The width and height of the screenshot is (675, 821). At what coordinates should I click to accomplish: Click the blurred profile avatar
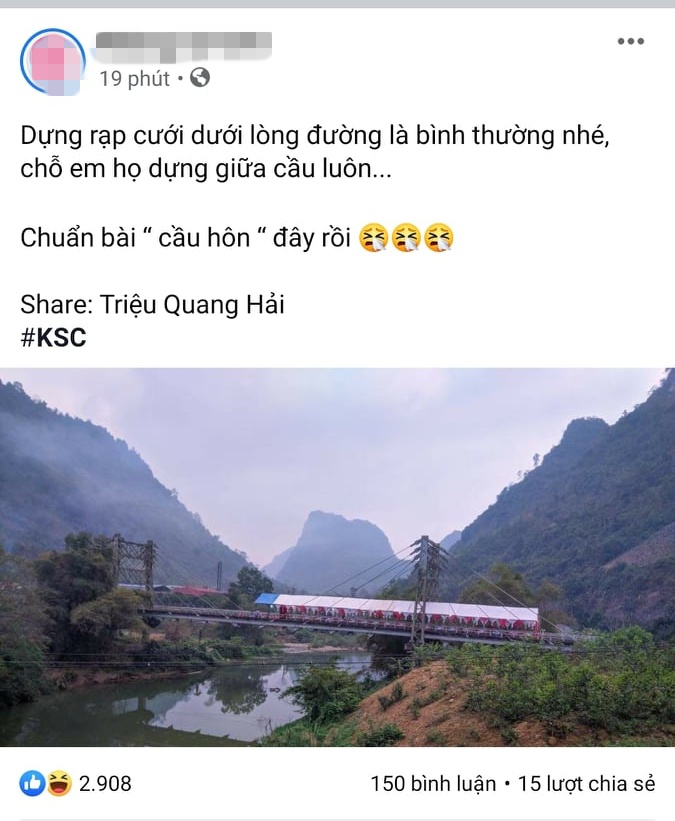(x=53, y=62)
